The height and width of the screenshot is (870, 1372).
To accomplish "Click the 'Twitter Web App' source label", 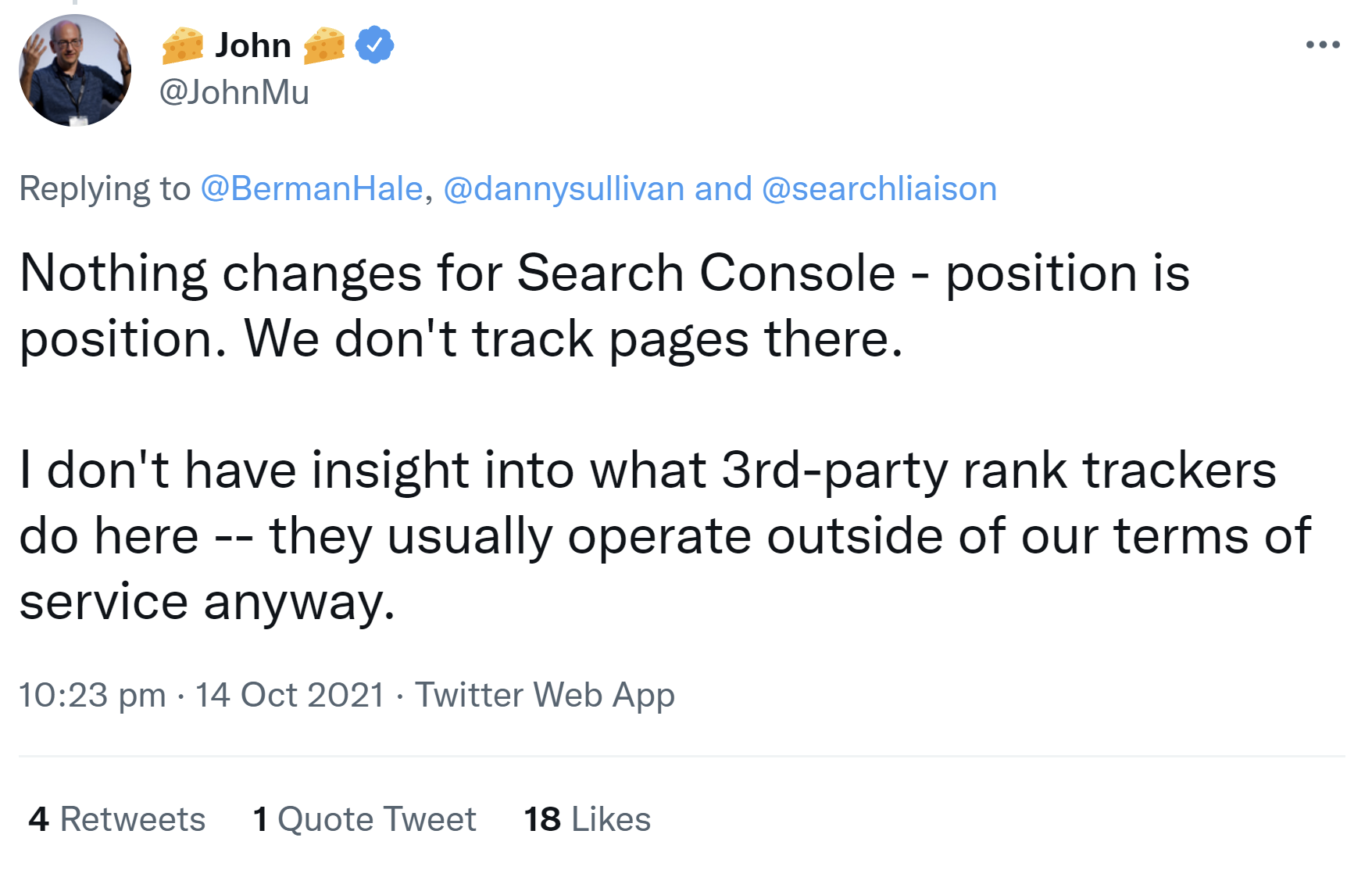I will [x=545, y=694].
